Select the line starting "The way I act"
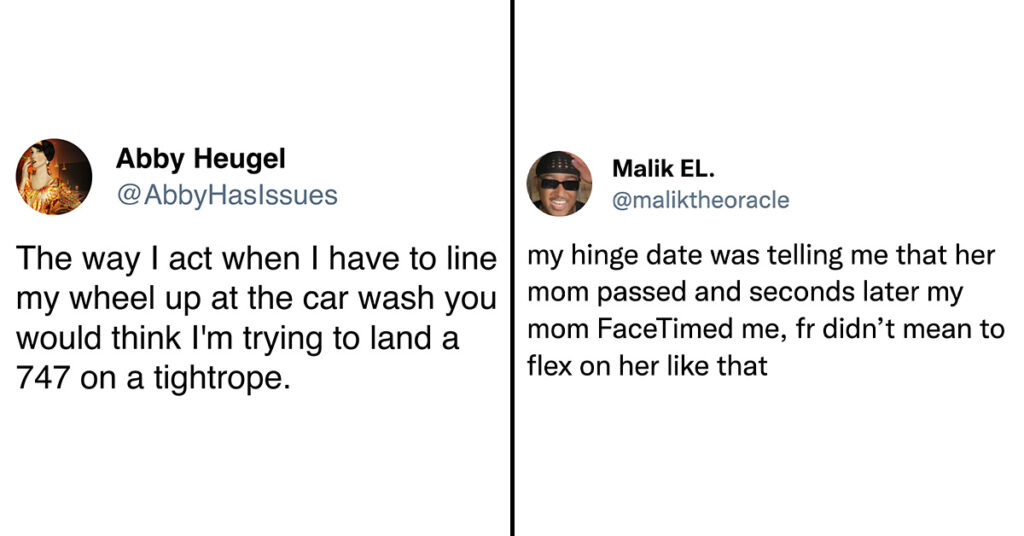 256,259
